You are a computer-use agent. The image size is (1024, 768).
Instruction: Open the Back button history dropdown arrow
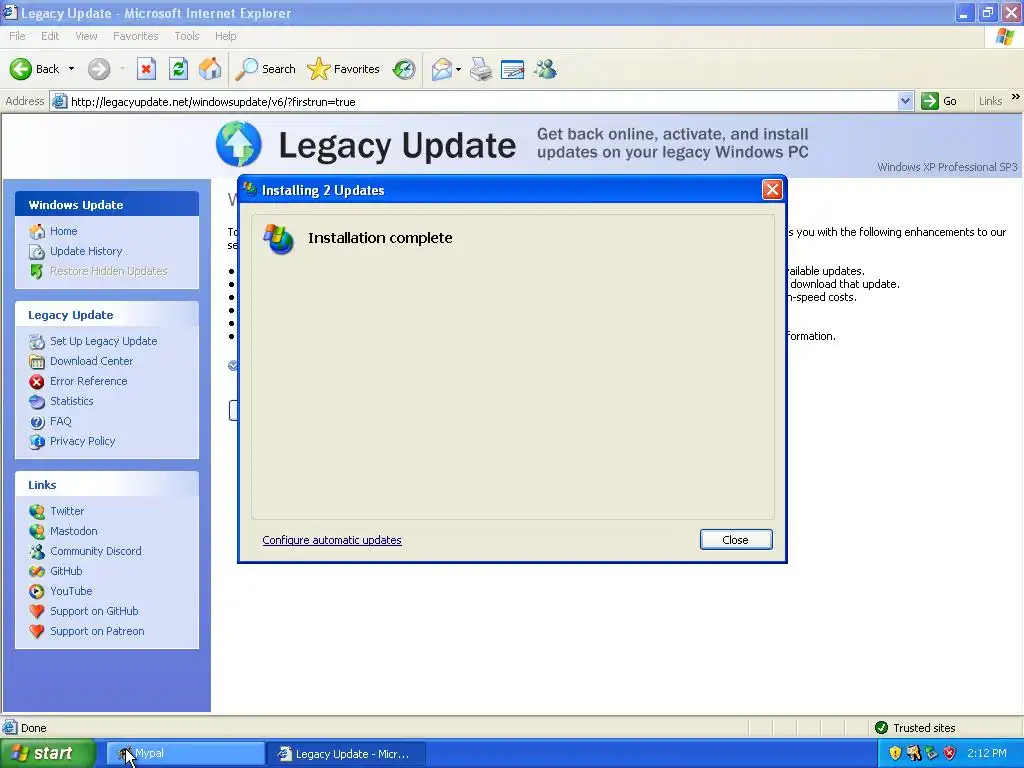pos(71,69)
